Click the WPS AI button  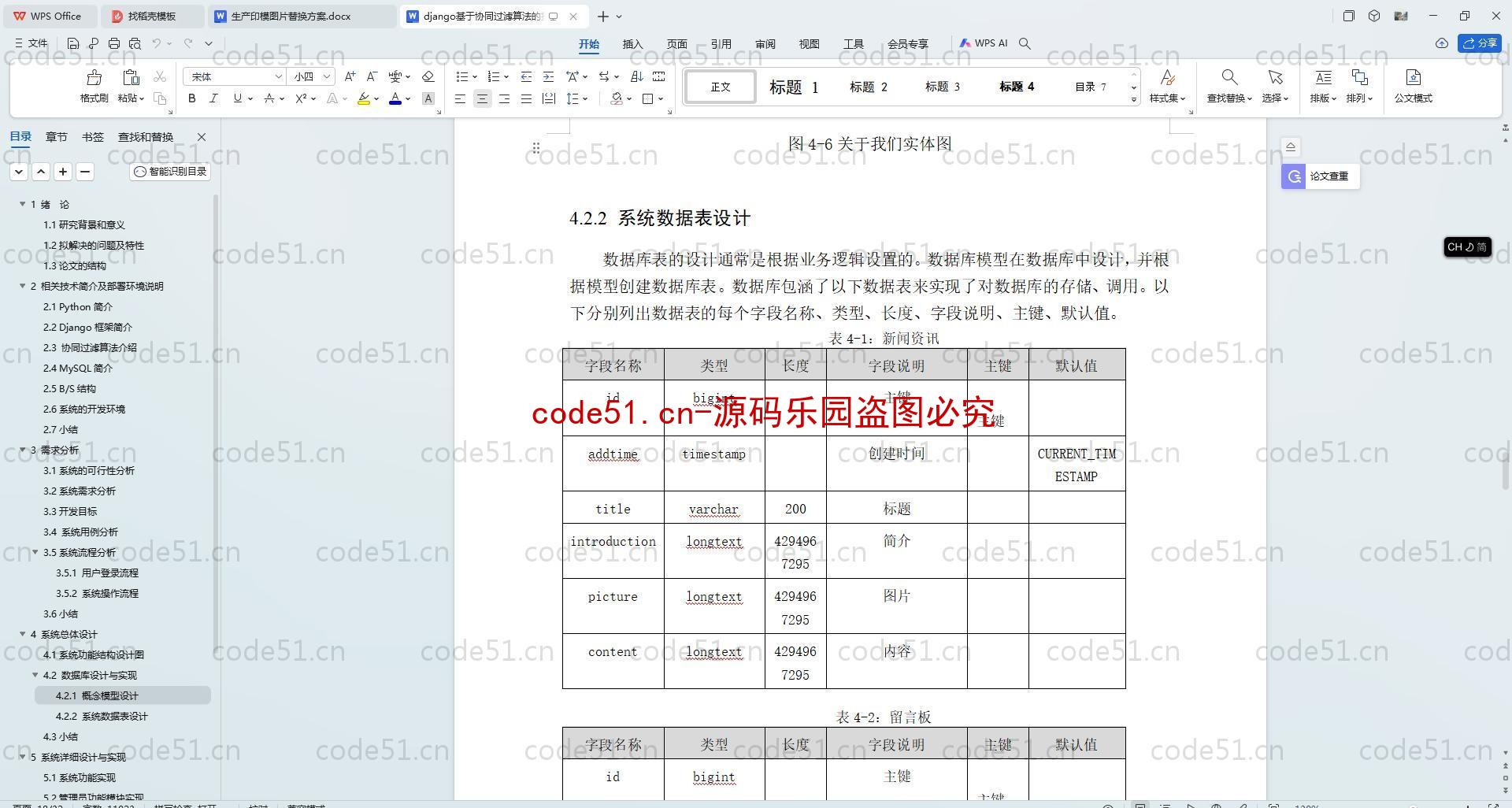[984, 43]
